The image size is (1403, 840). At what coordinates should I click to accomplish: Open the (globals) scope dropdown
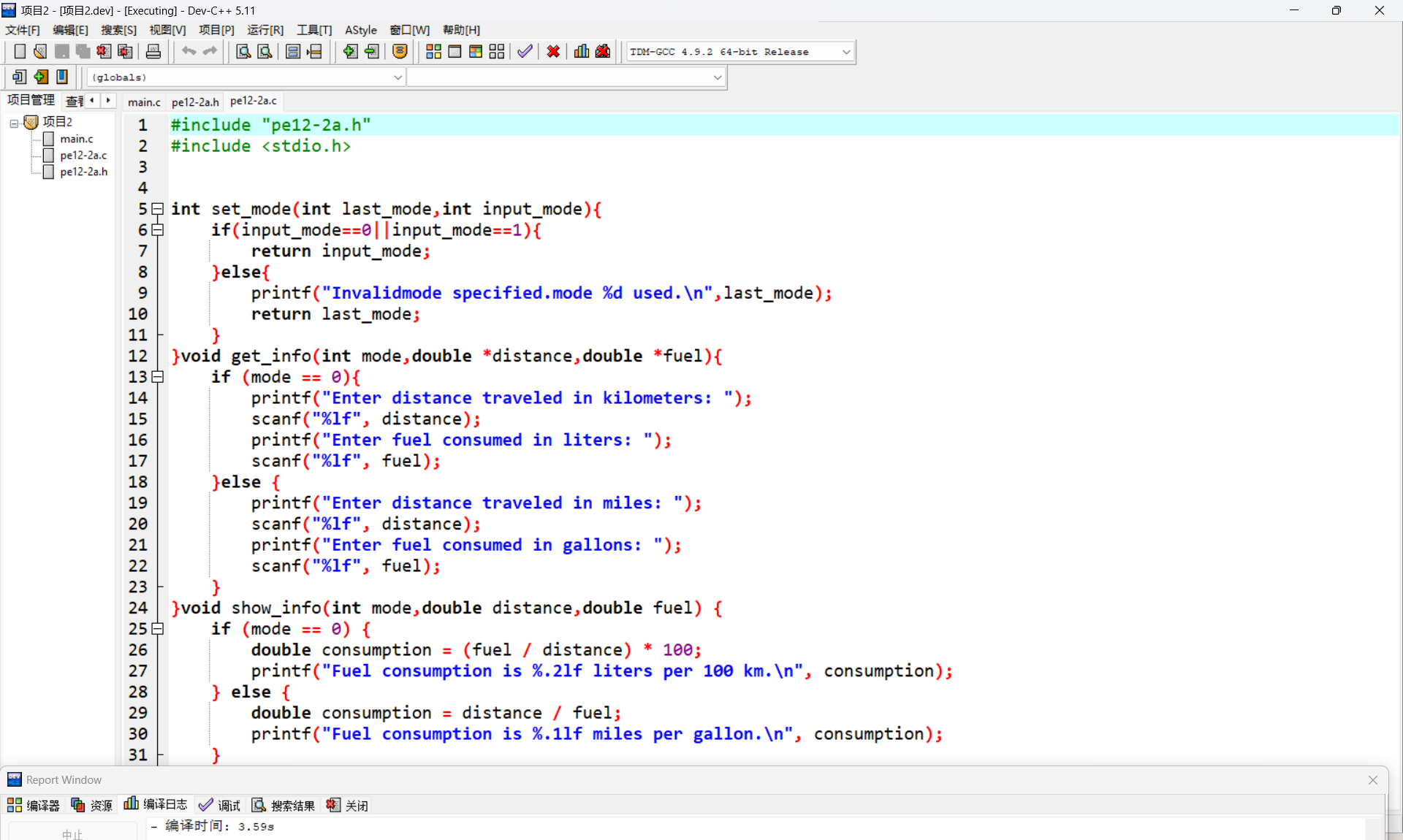tap(398, 77)
